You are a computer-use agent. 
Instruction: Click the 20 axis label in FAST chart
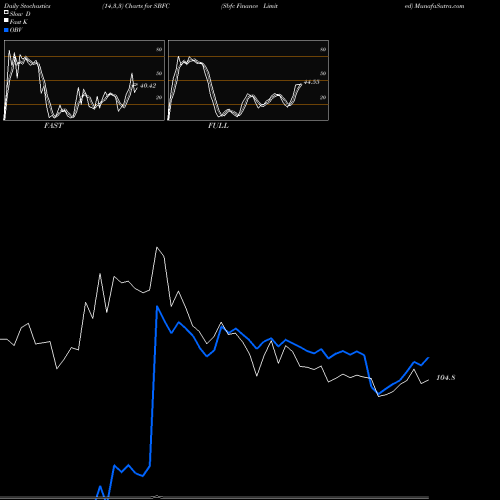pos(159,97)
